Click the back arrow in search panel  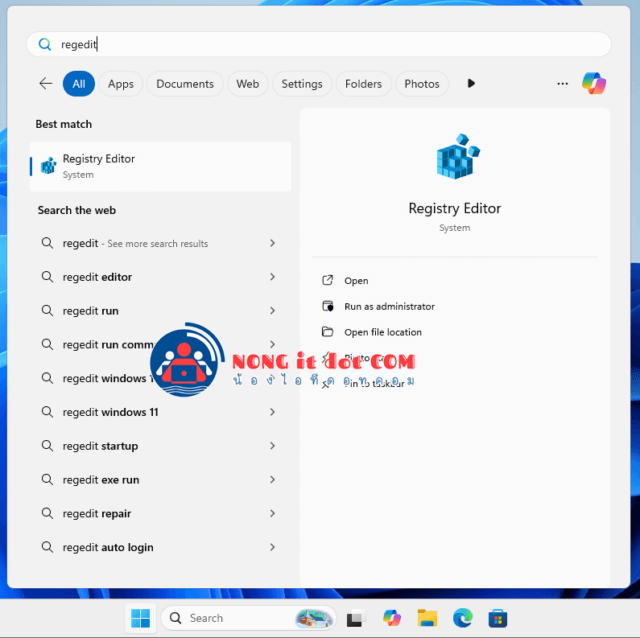[46, 84]
